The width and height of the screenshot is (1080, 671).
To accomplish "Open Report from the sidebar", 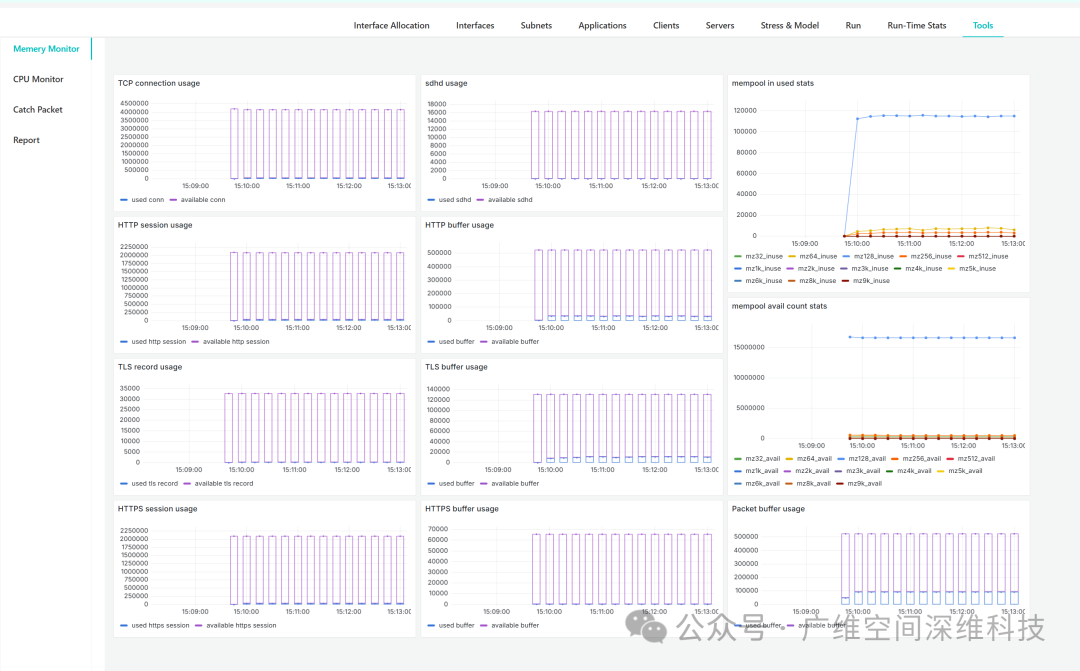I will point(26,140).
